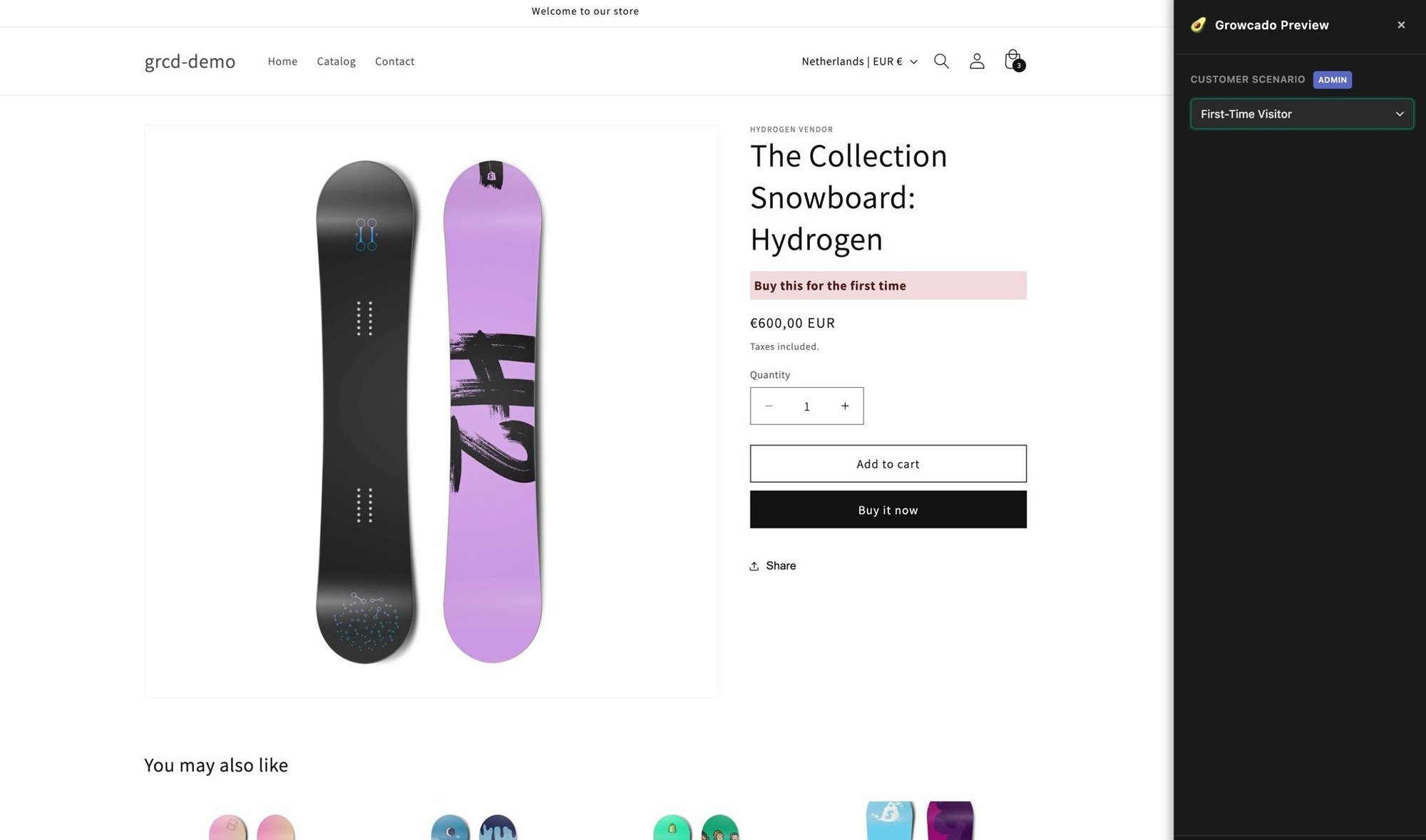The width and height of the screenshot is (1426, 840).
Task: Click the quantity number input field
Action: [x=806, y=406]
